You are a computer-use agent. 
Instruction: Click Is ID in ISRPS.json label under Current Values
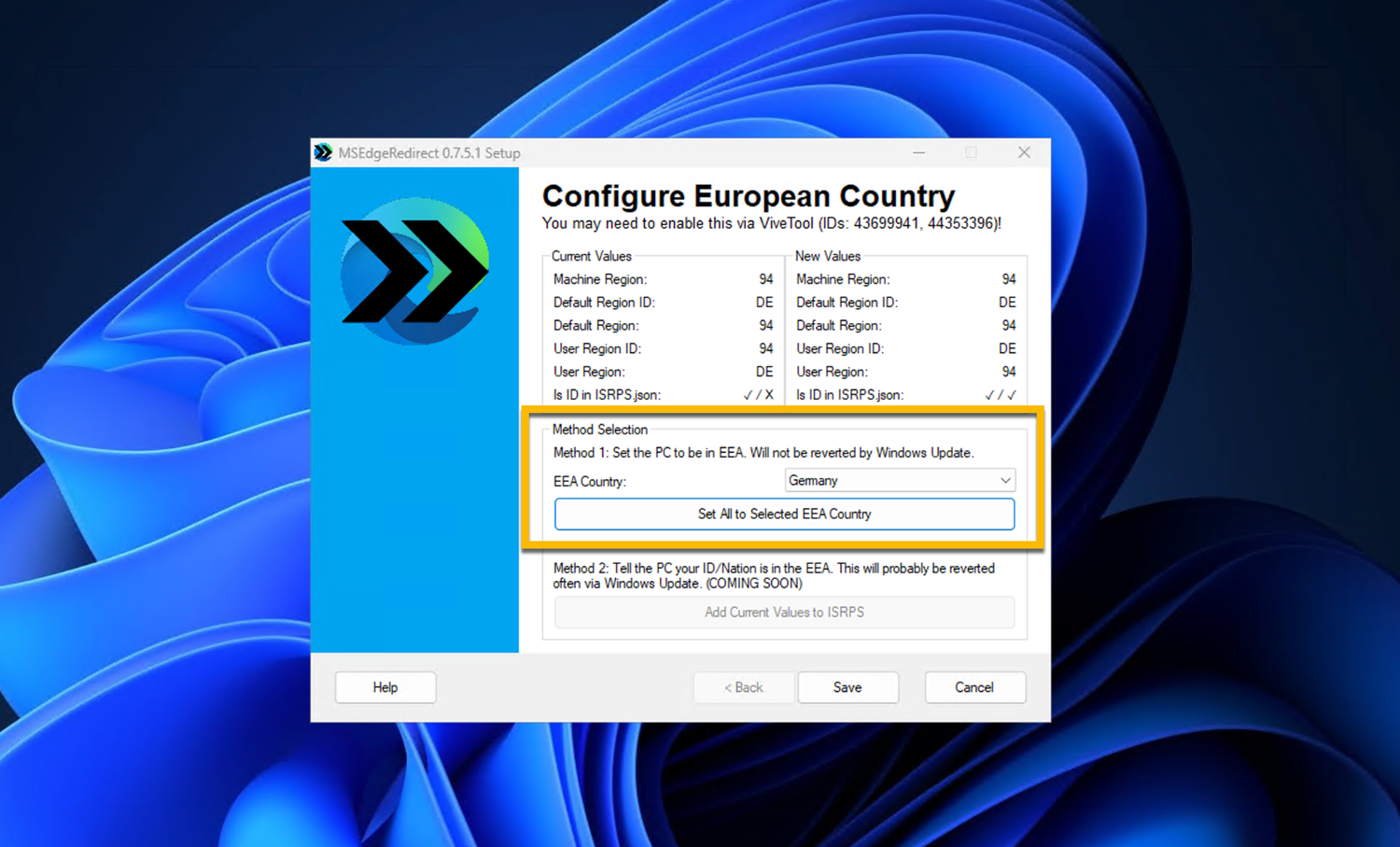(607, 395)
